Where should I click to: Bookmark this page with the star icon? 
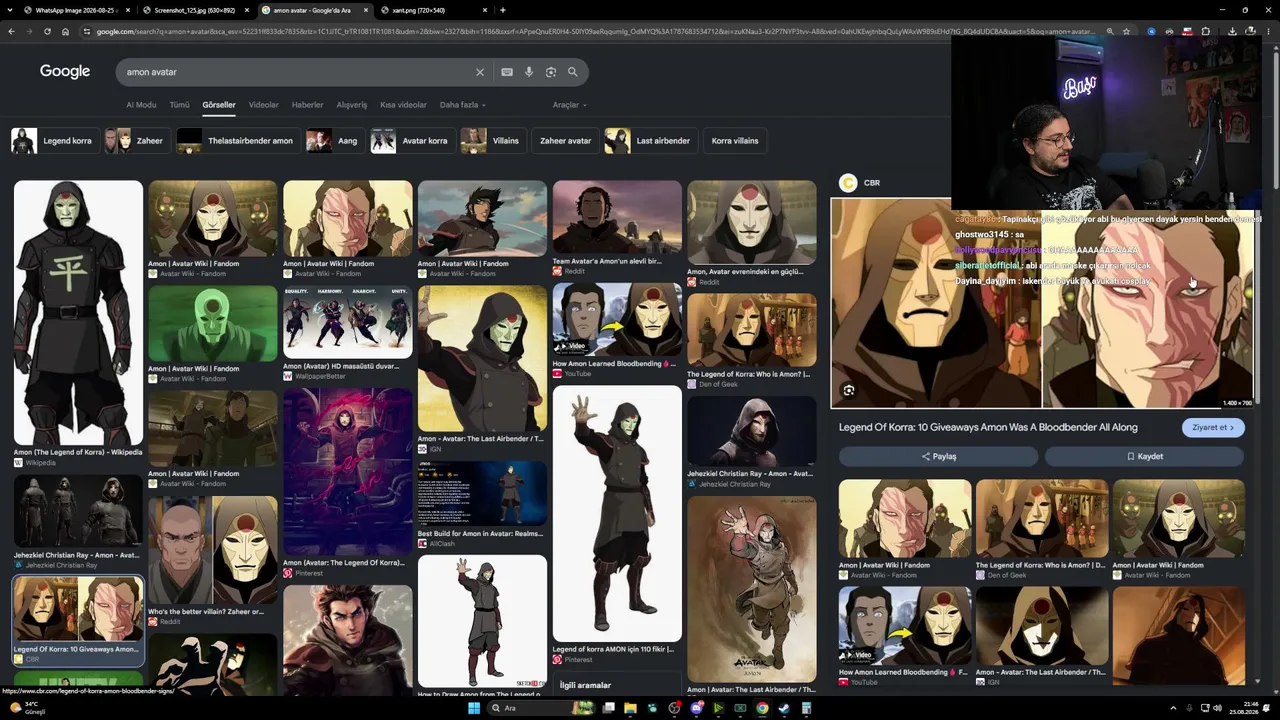[1126, 31]
